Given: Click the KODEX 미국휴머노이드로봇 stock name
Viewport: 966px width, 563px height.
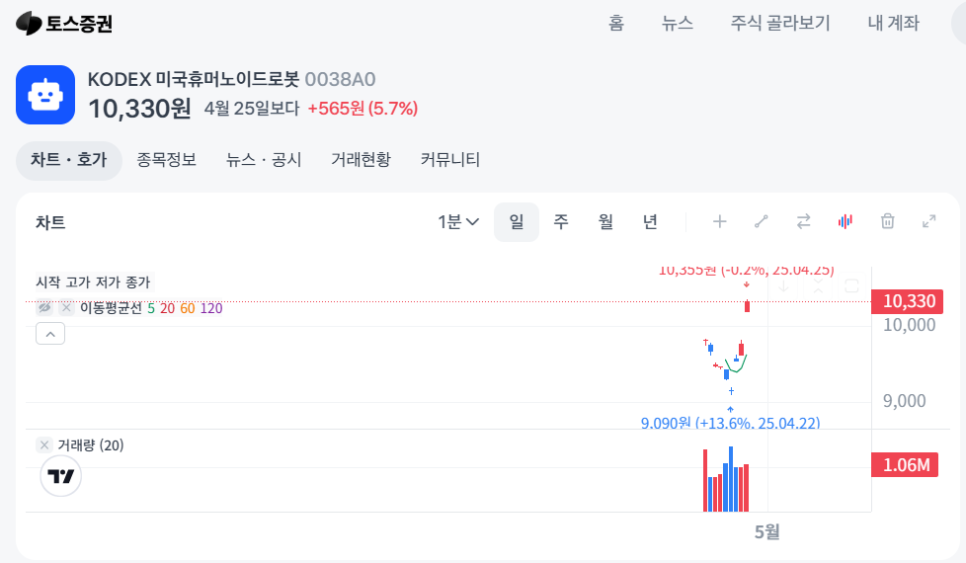Looking at the screenshot, I should [x=193, y=79].
